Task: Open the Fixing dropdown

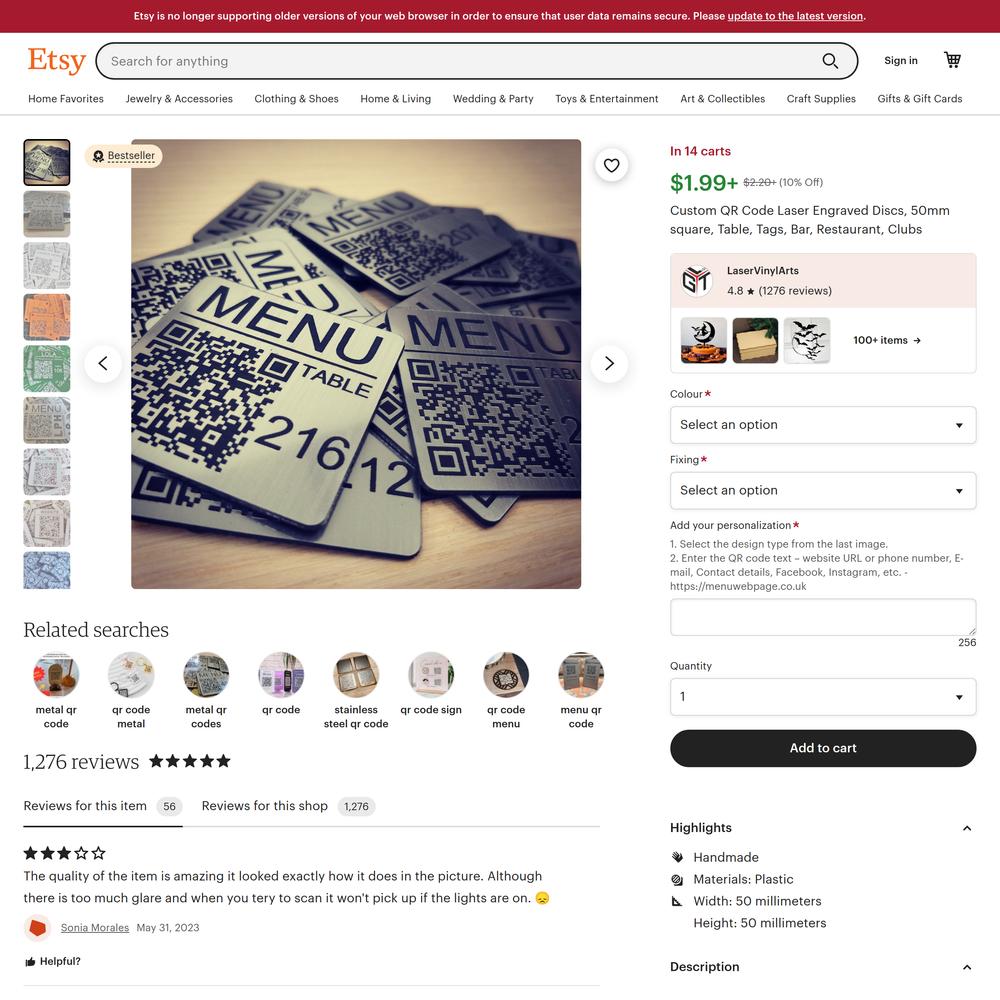Action: (x=823, y=490)
